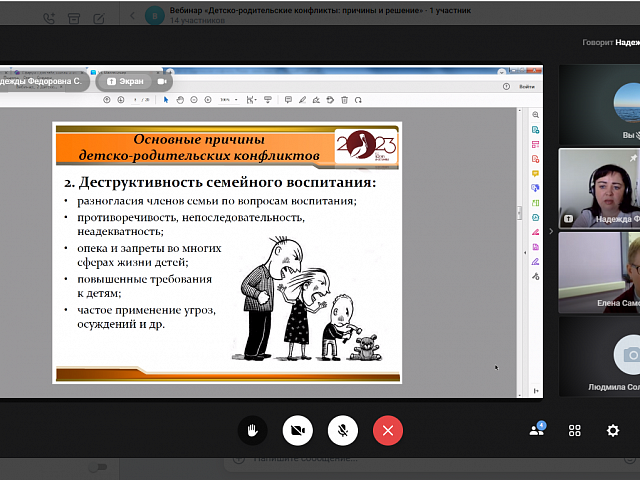Select the hand pan tool in the PDF toolbar
Viewport: 640px width, 480px height.
(x=180, y=100)
